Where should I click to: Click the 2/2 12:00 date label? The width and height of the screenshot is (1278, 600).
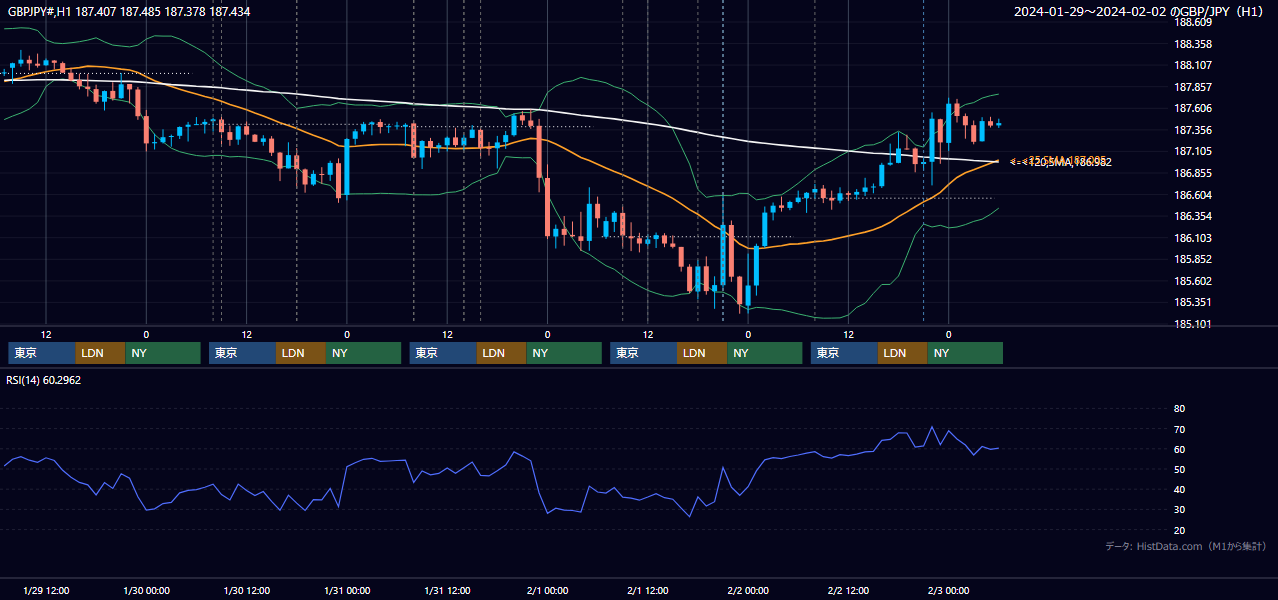tap(849, 590)
